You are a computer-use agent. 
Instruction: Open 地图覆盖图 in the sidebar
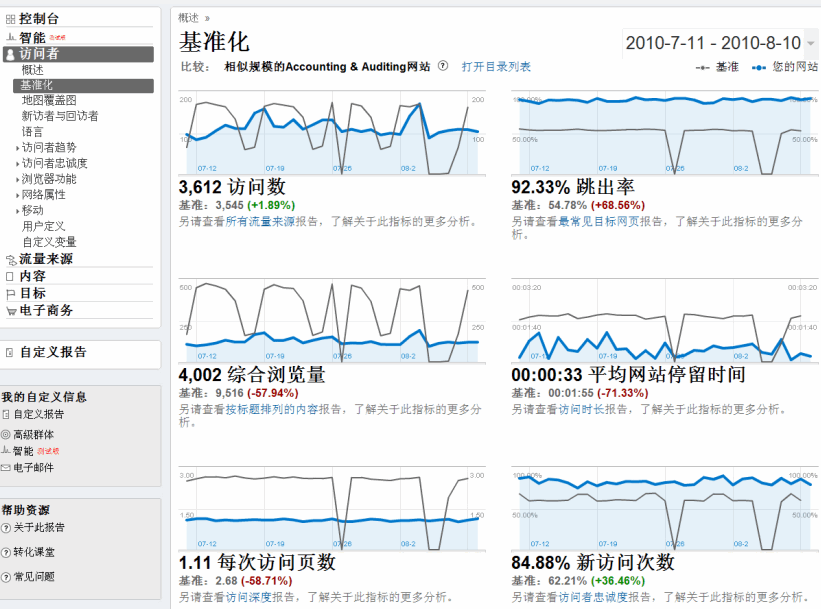point(49,100)
